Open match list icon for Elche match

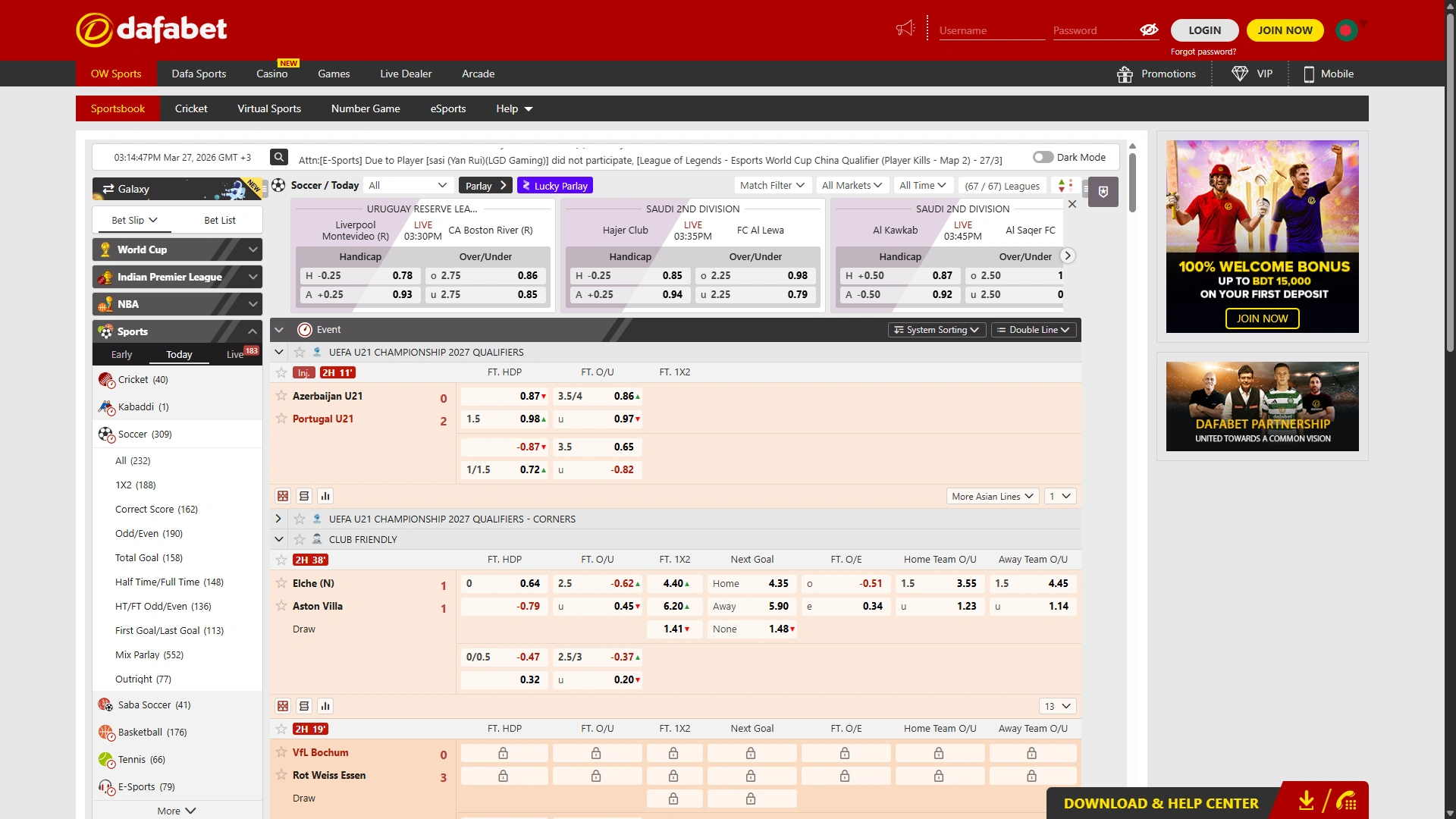coord(304,706)
